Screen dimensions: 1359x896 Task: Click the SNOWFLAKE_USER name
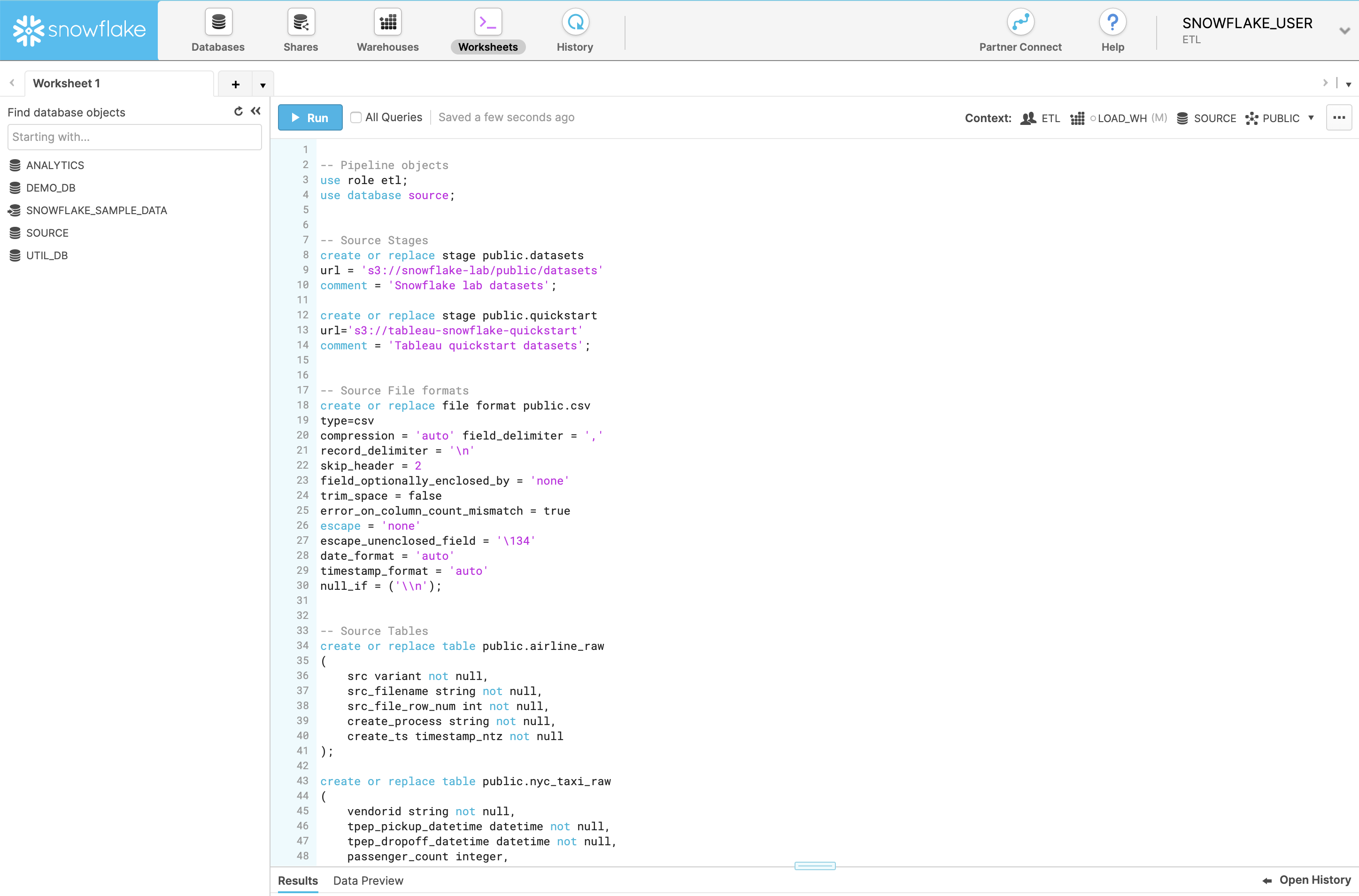1247,23
